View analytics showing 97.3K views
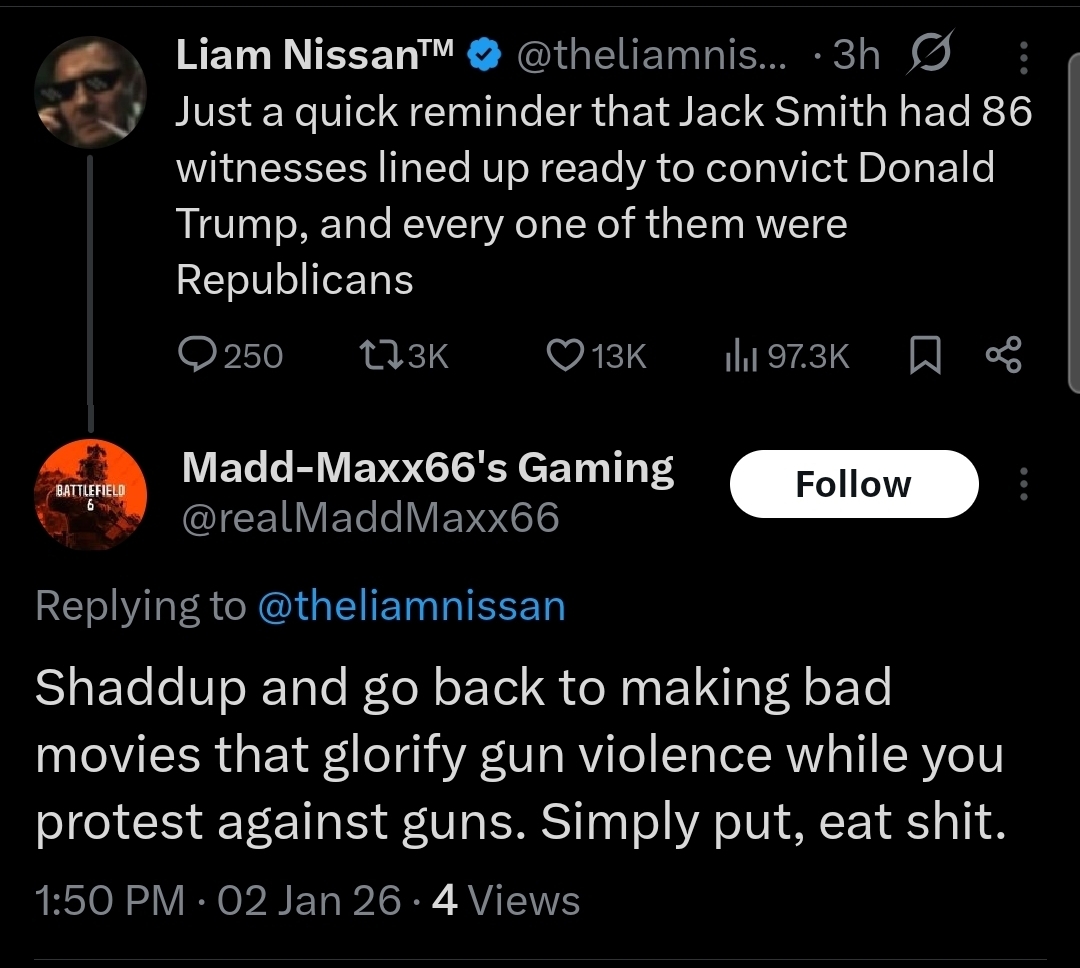 click(786, 356)
